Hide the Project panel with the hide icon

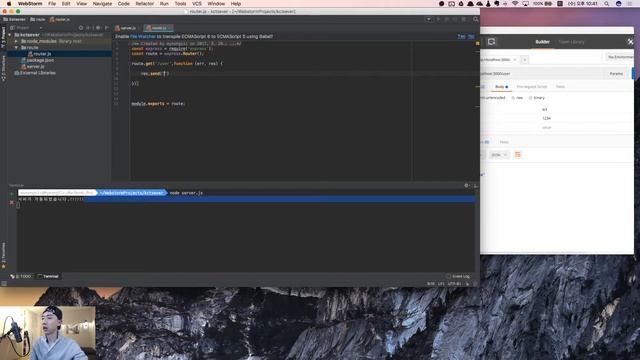click(x=107, y=28)
